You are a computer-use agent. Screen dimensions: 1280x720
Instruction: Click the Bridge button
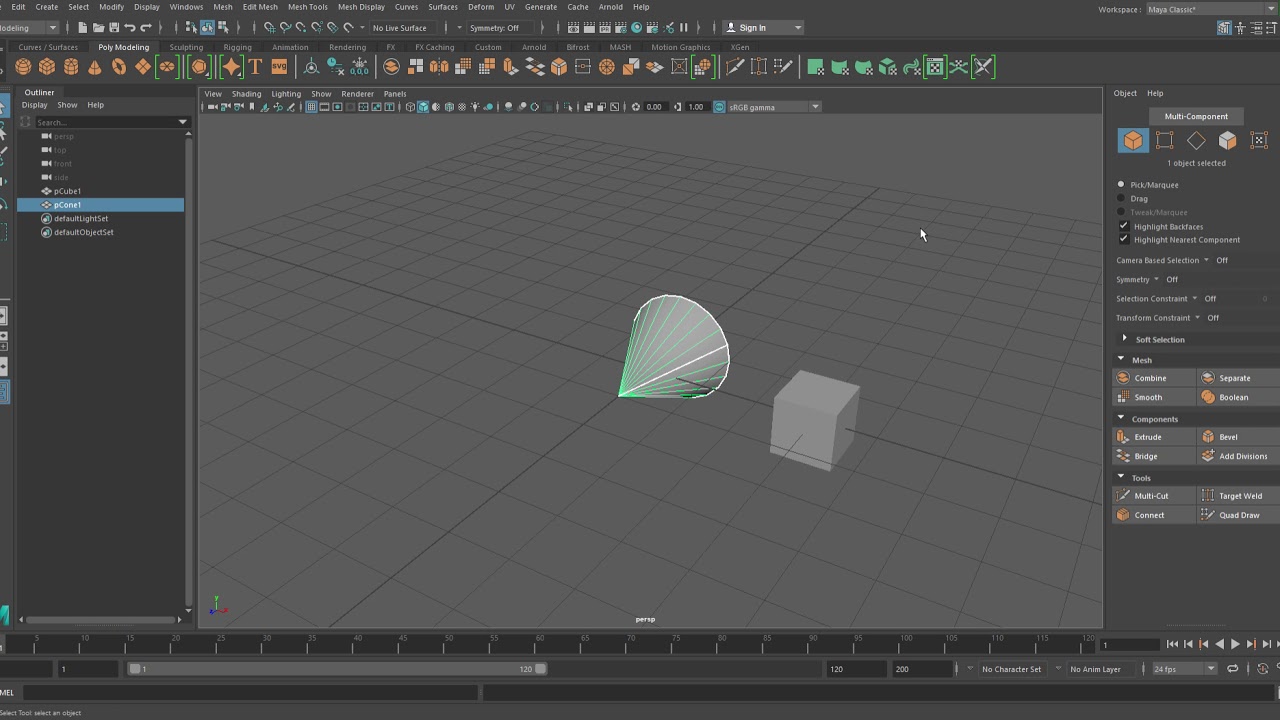click(x=1154, y=456)
